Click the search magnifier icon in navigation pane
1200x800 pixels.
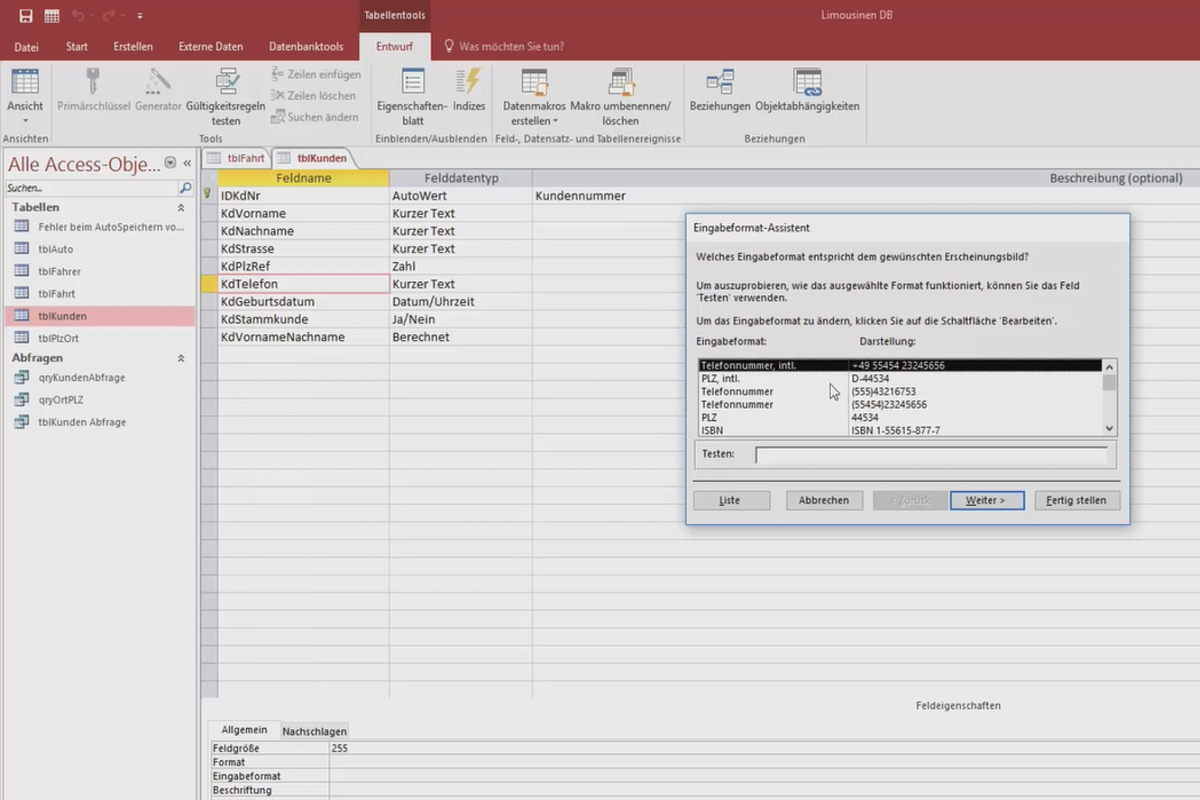tap(185, 188)
